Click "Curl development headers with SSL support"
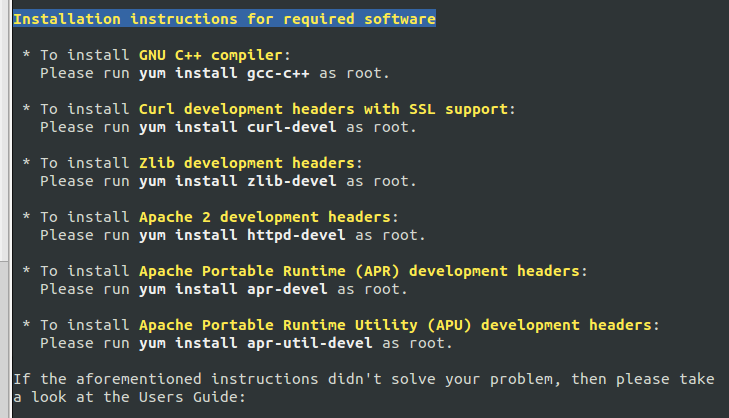Screen dimensions: 729x418 coord(323,109)
